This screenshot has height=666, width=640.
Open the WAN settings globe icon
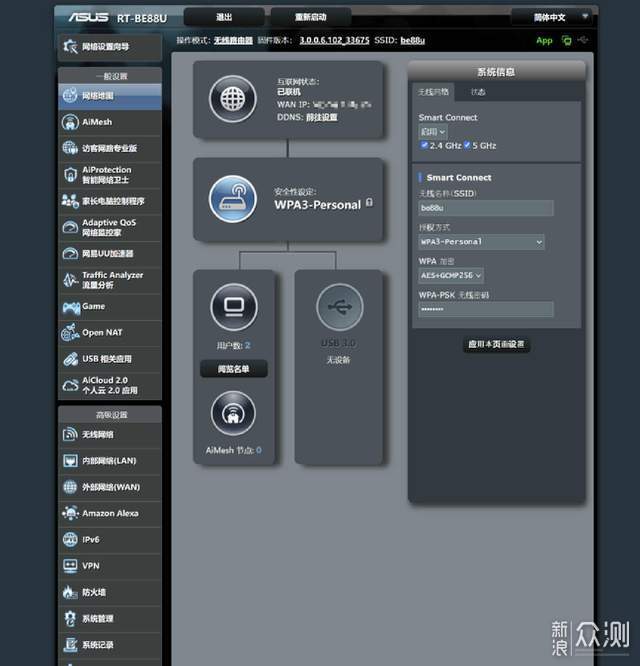[70, 487]
